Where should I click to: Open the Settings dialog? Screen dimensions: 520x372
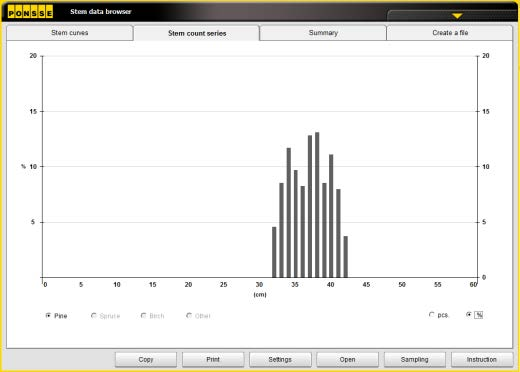pyautogui.click(x=280, y=360)
